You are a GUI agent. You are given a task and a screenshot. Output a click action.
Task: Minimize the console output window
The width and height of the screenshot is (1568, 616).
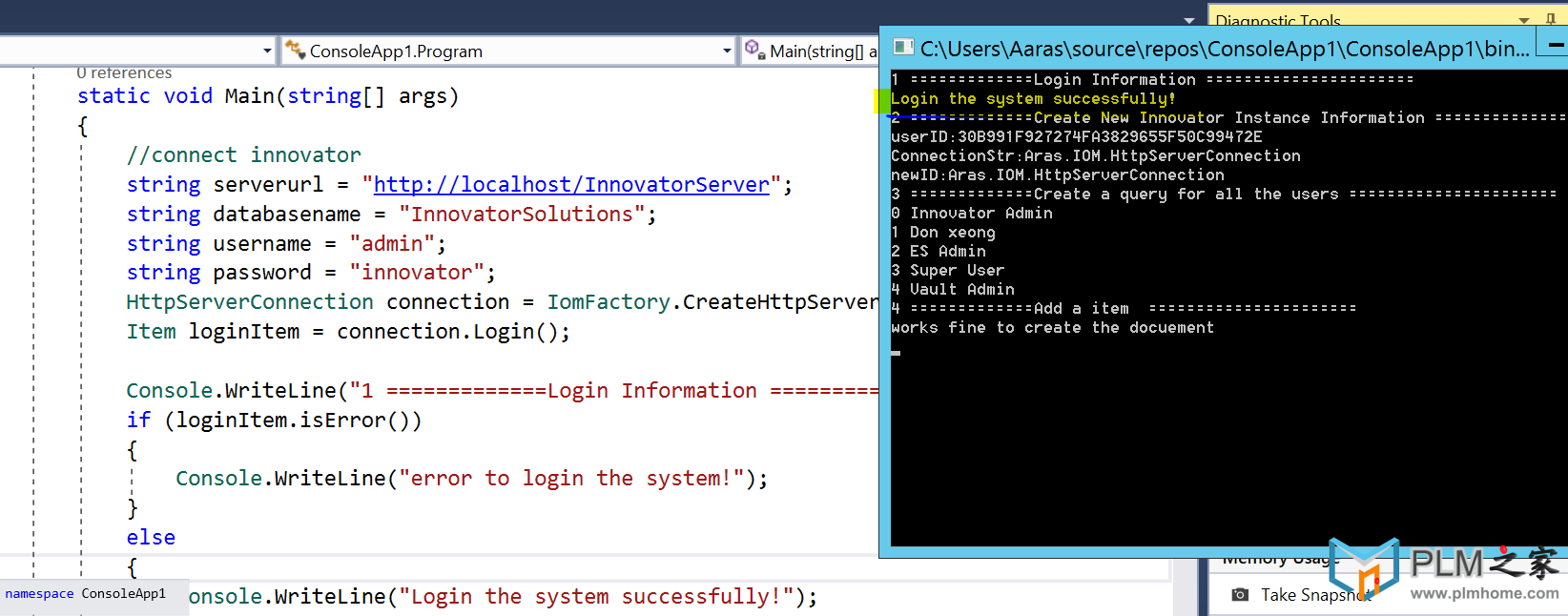point(1557,46)
